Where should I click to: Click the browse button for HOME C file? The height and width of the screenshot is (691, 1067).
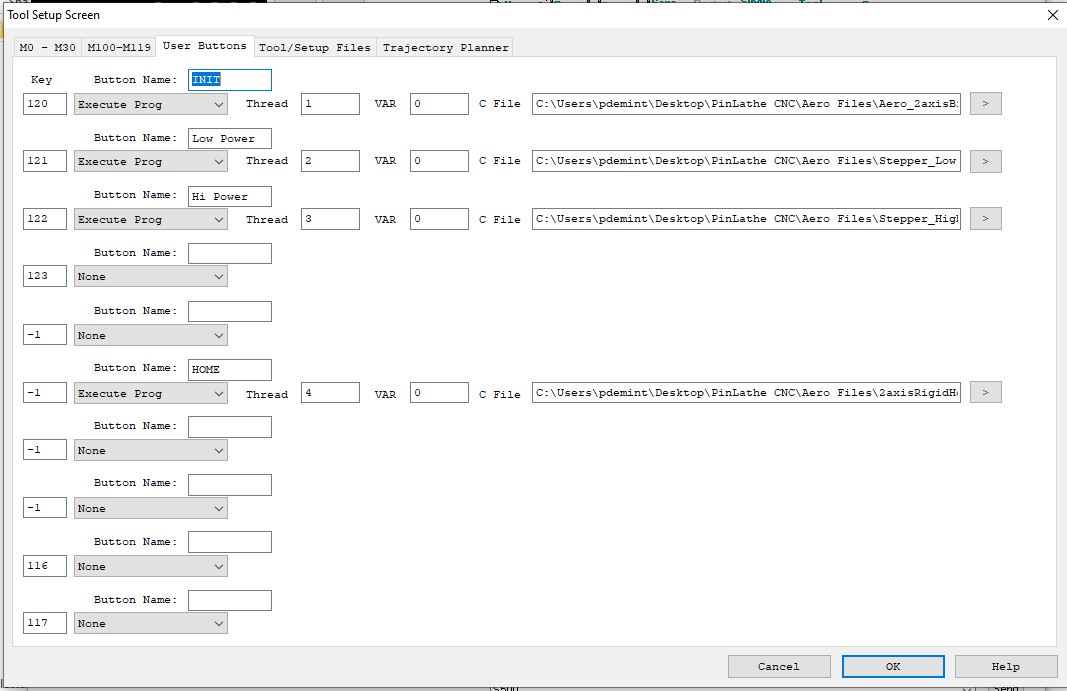pos(985,393)
